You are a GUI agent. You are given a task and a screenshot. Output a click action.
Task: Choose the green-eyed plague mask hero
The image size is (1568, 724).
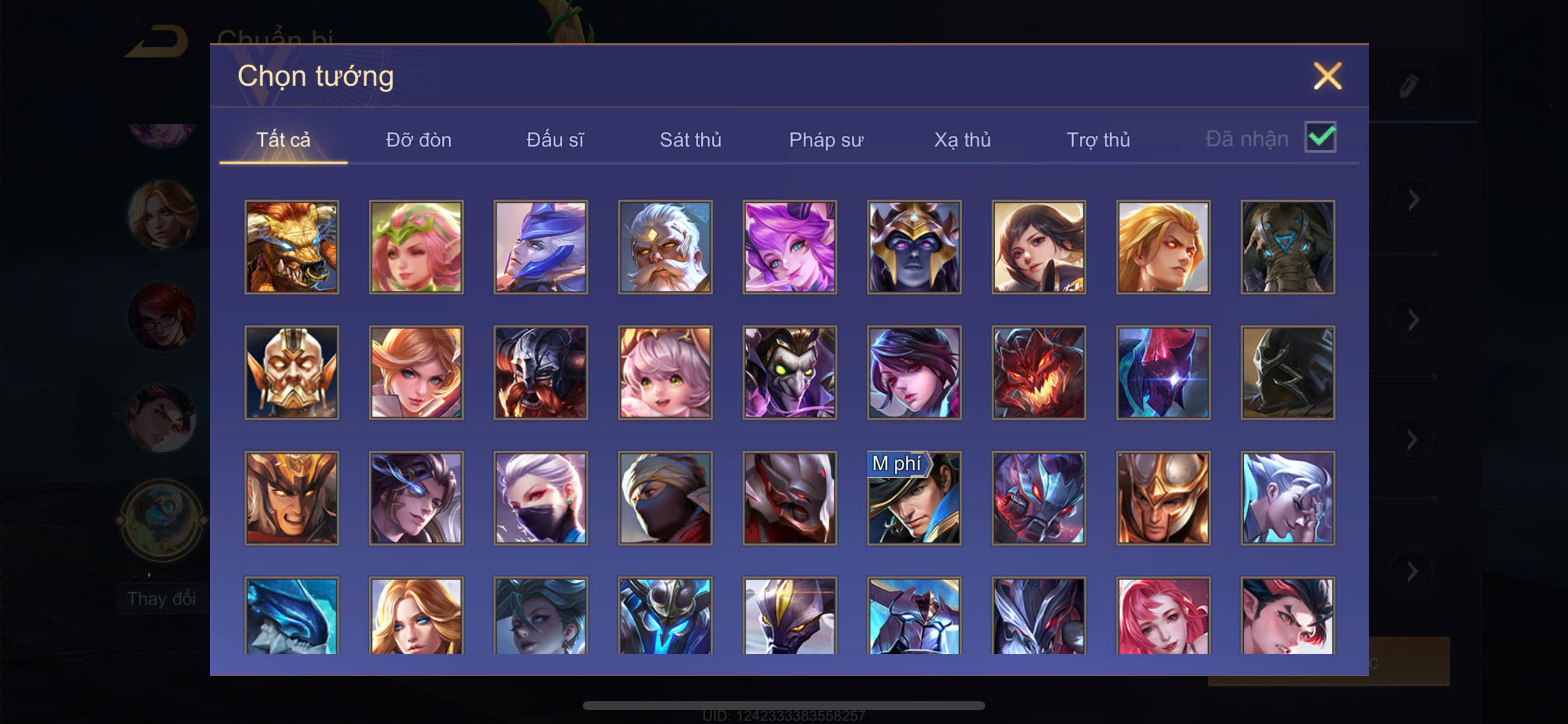789,372
